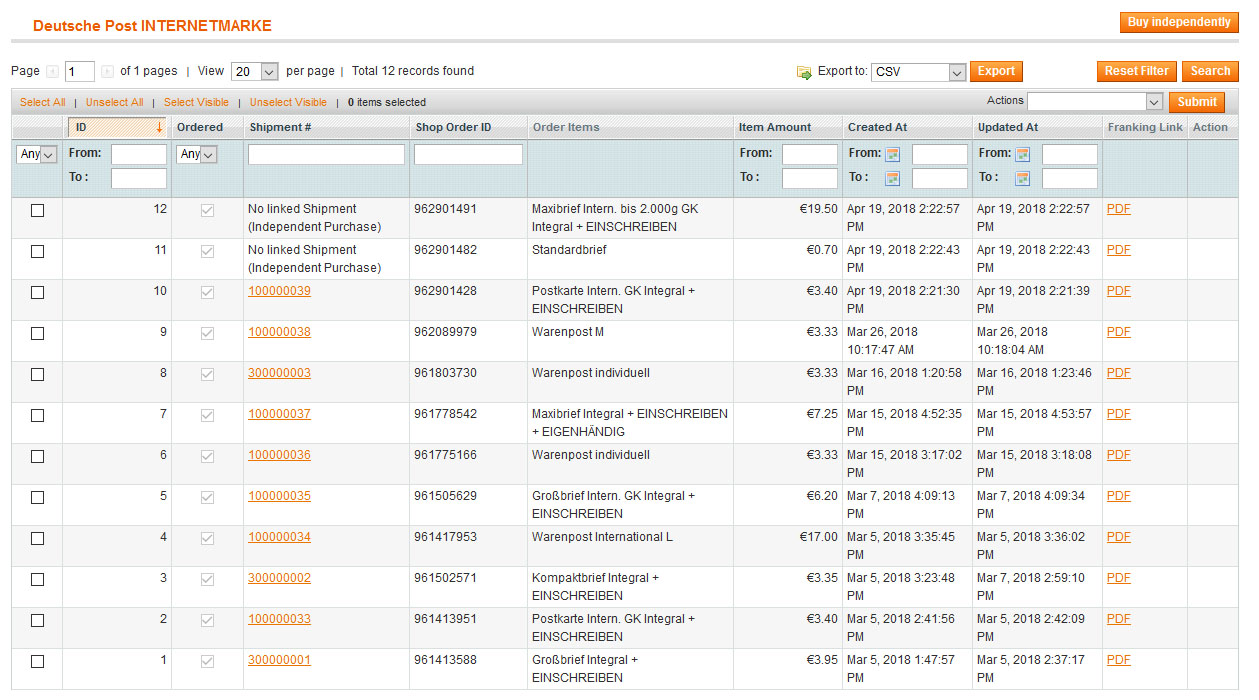This screenshot has height=700, width=1259.
Task: Click the Updated At 'To' date field
Action: point(1070,178)
